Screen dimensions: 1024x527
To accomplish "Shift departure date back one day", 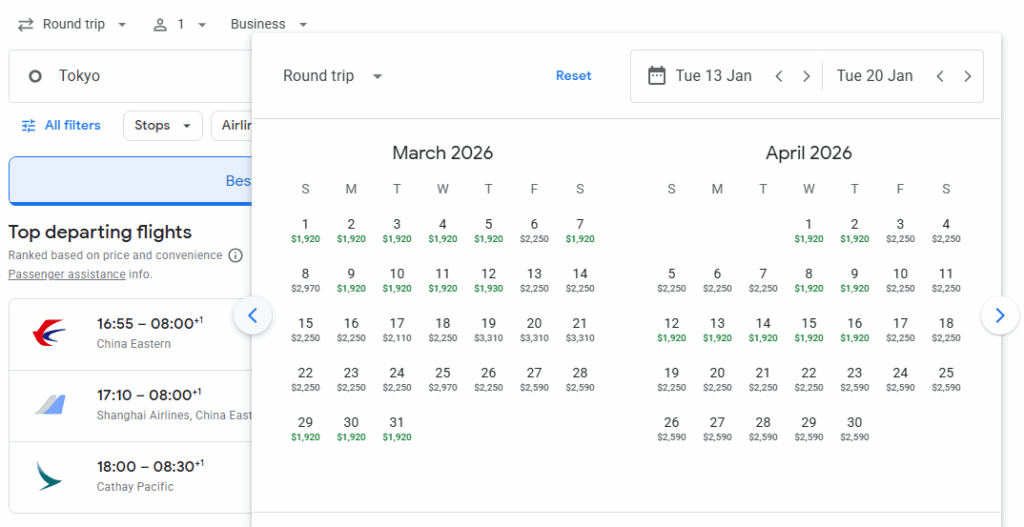I will click(x=779, y=76).
